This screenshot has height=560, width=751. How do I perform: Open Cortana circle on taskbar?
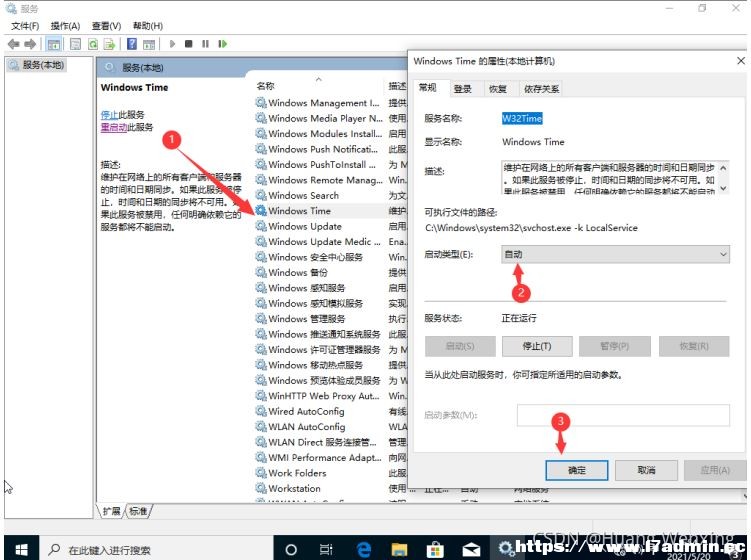(291, 549)
